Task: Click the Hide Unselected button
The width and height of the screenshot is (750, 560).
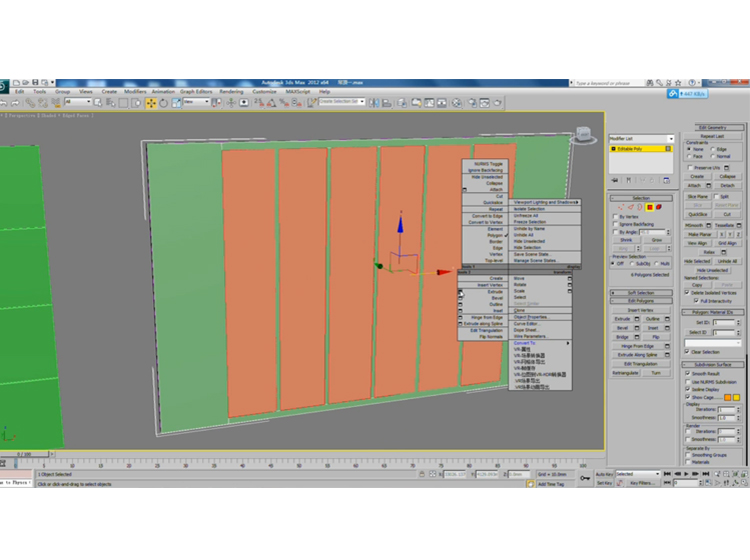Action: 712,270
